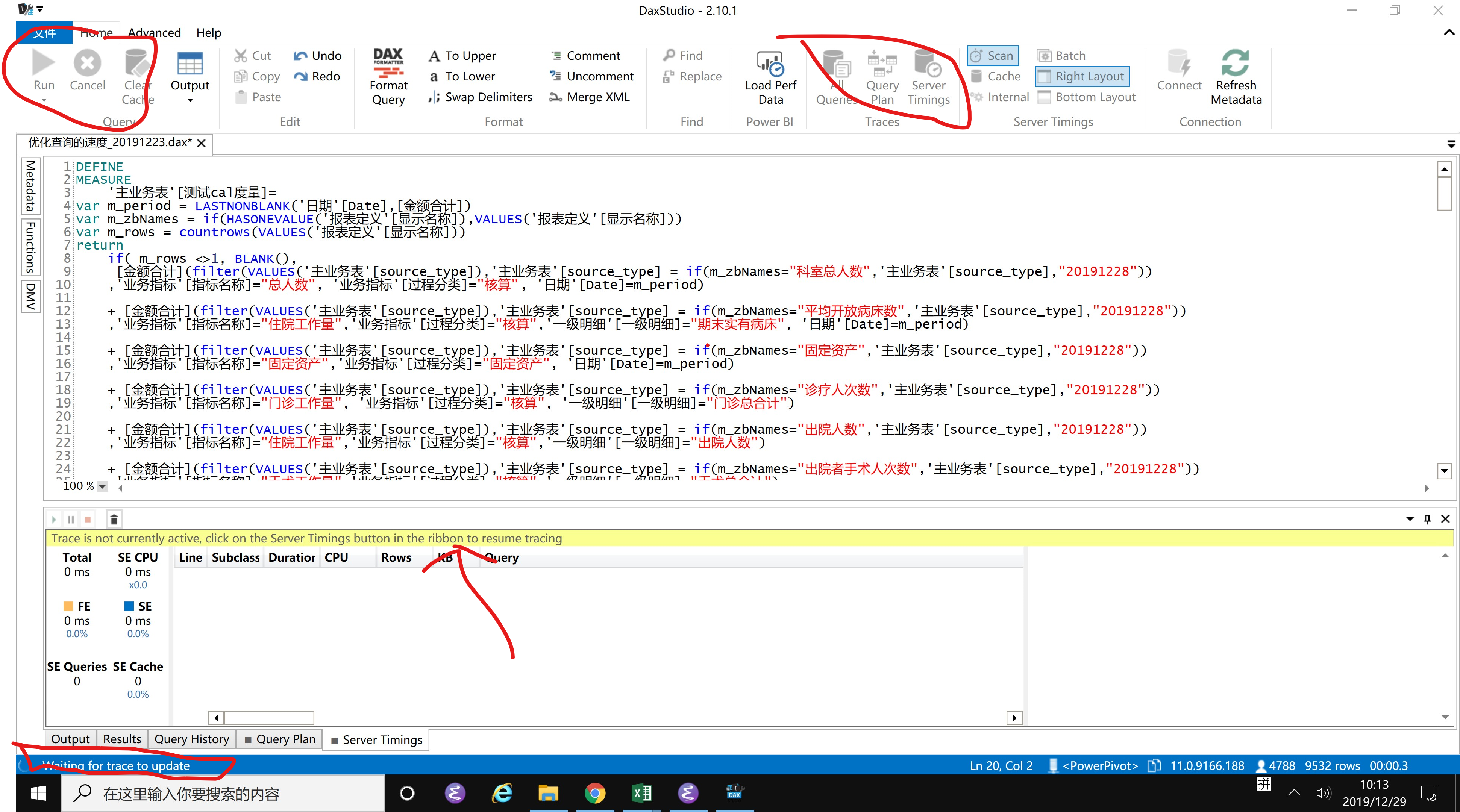Collapse the ribbon with the top-right chevron
The image size is (1460, 812).
1447,32
